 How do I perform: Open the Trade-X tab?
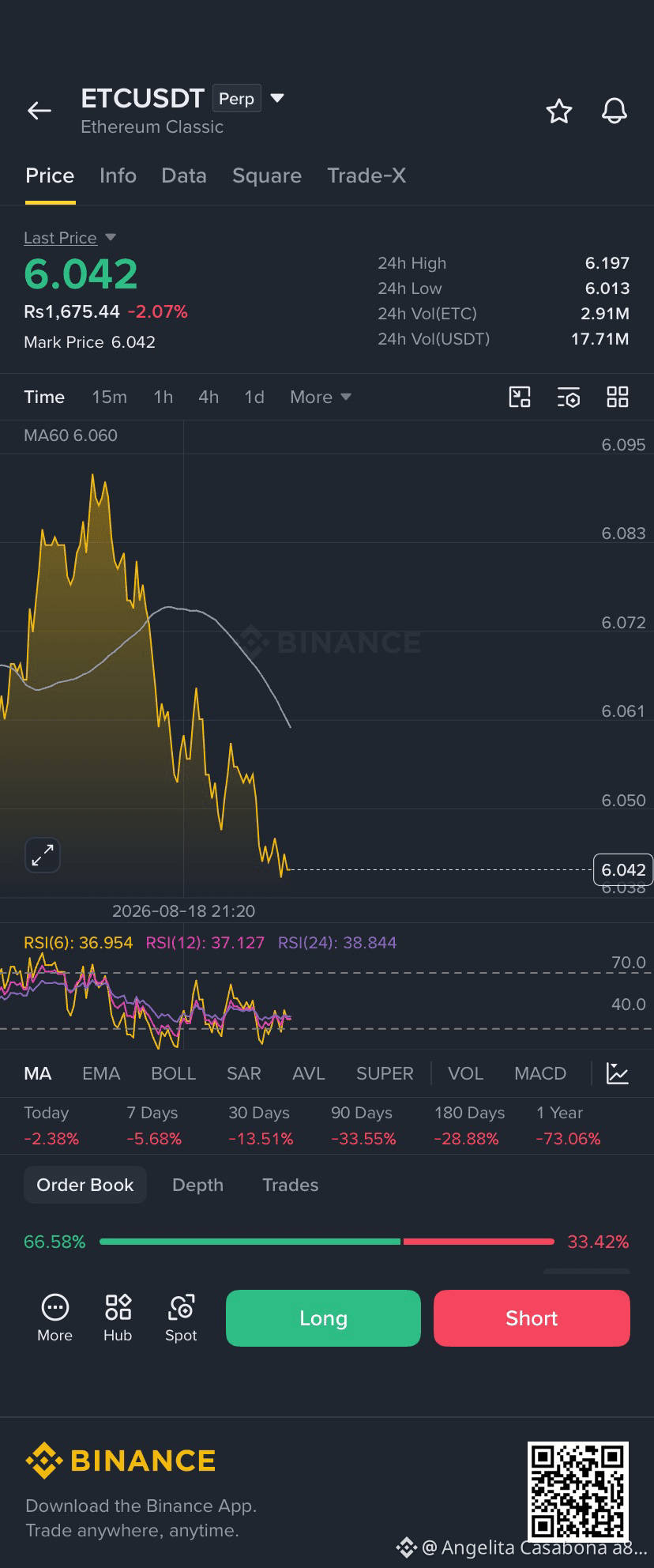tap(366, 175)
